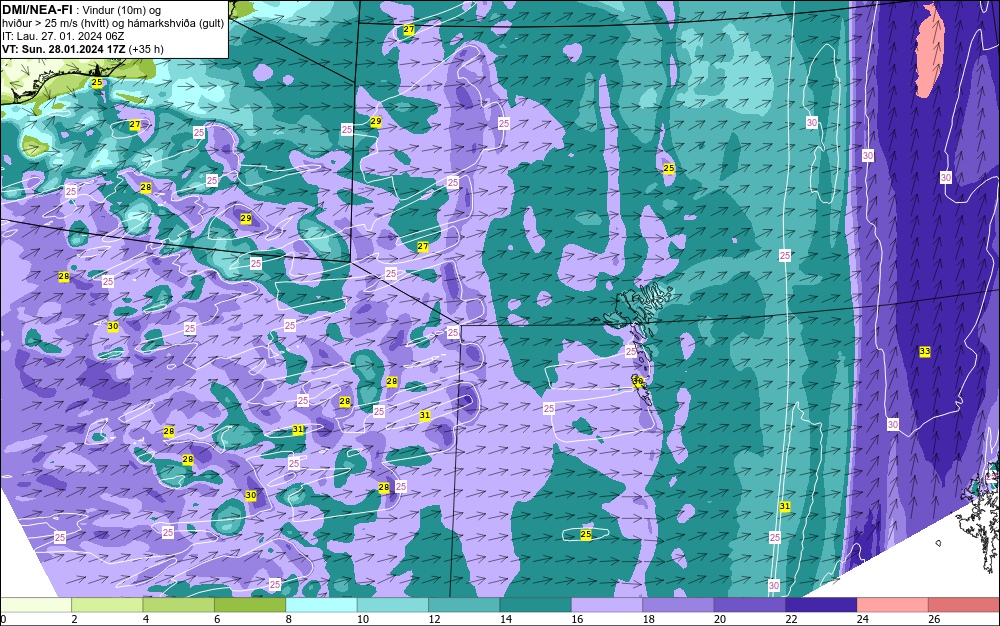Click the legend scale number 16
Screen dimensions: 1000x626
click(577, 619)
